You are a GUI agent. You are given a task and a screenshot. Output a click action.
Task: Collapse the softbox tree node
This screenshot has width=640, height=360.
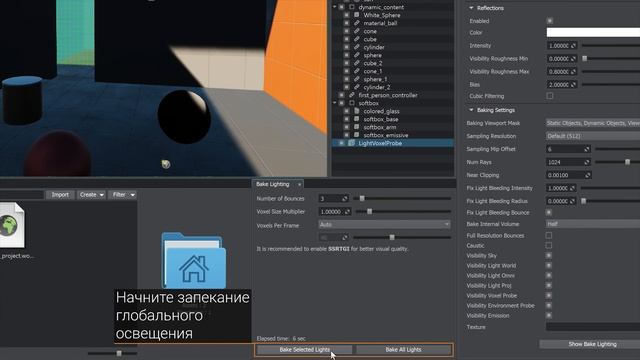click(335, 103)
